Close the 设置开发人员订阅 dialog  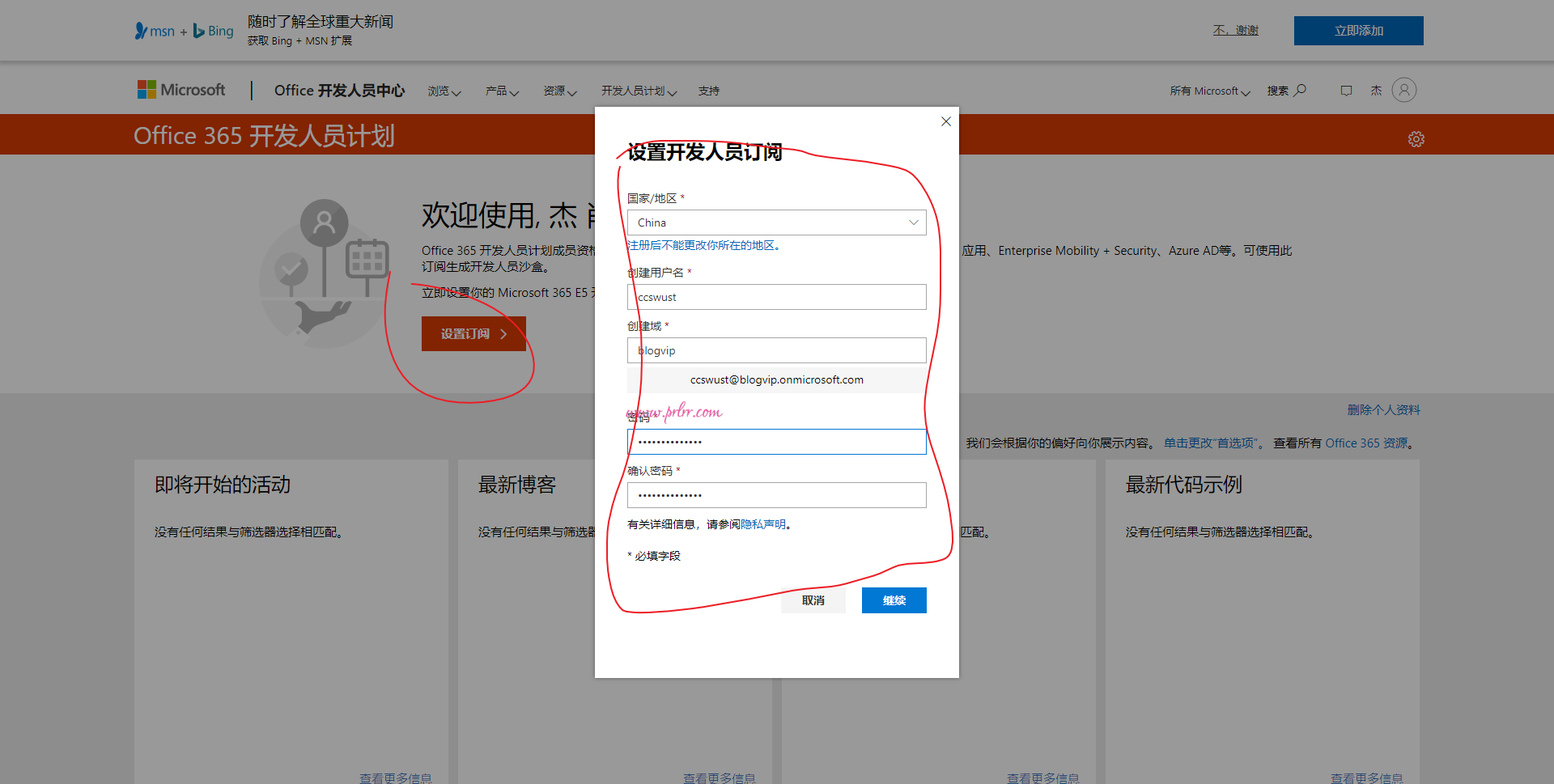[x=945, y=121]
